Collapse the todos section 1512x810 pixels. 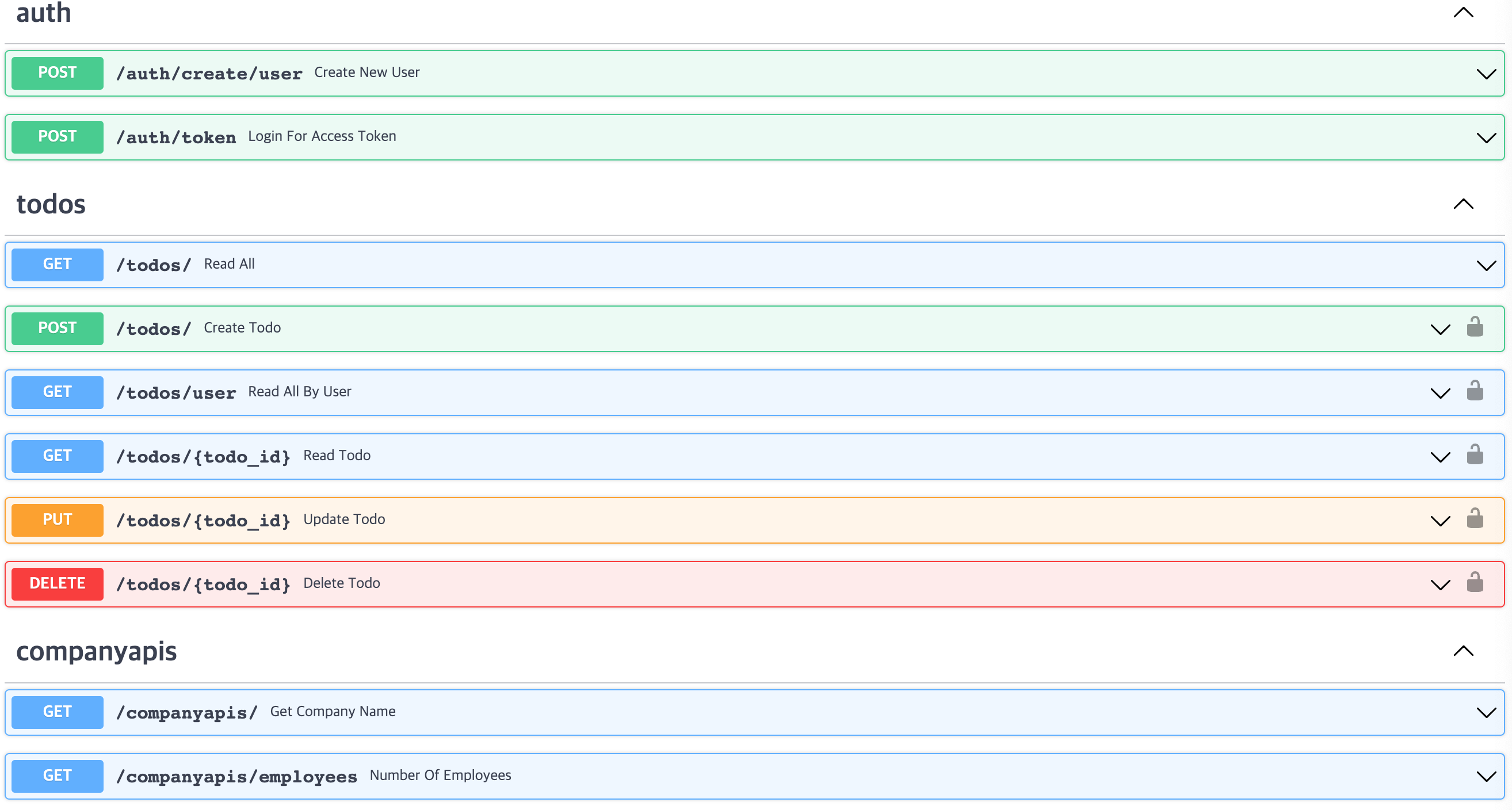[x=1464, y=204]
